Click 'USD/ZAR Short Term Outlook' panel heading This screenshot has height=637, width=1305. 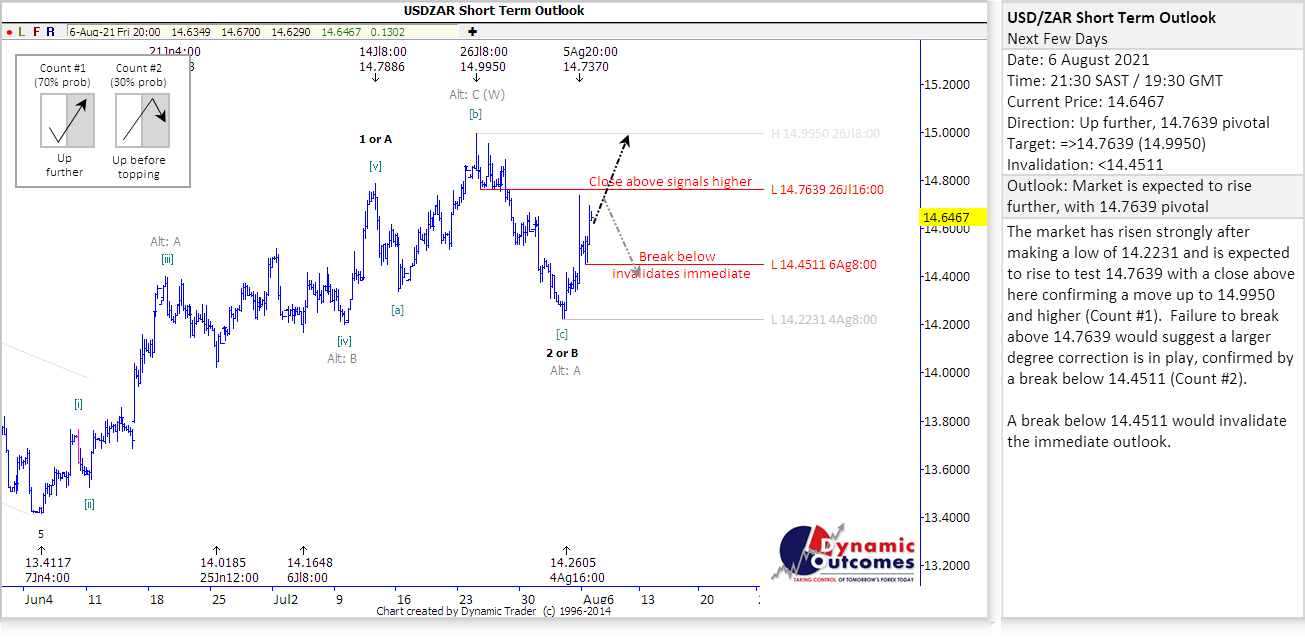point(1112,17)
